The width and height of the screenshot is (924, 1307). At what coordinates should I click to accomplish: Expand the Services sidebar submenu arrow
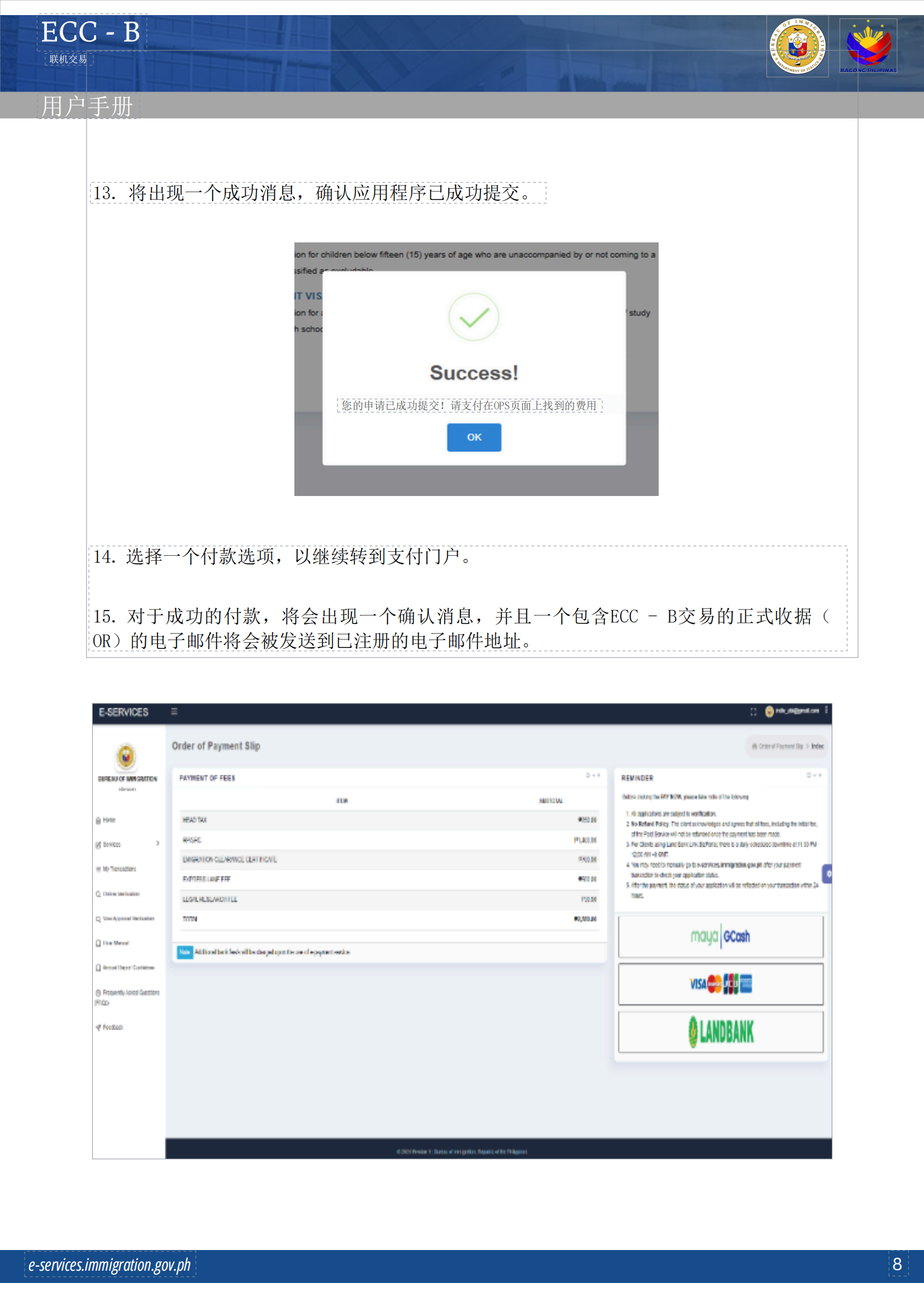click(x=158, y=843)
